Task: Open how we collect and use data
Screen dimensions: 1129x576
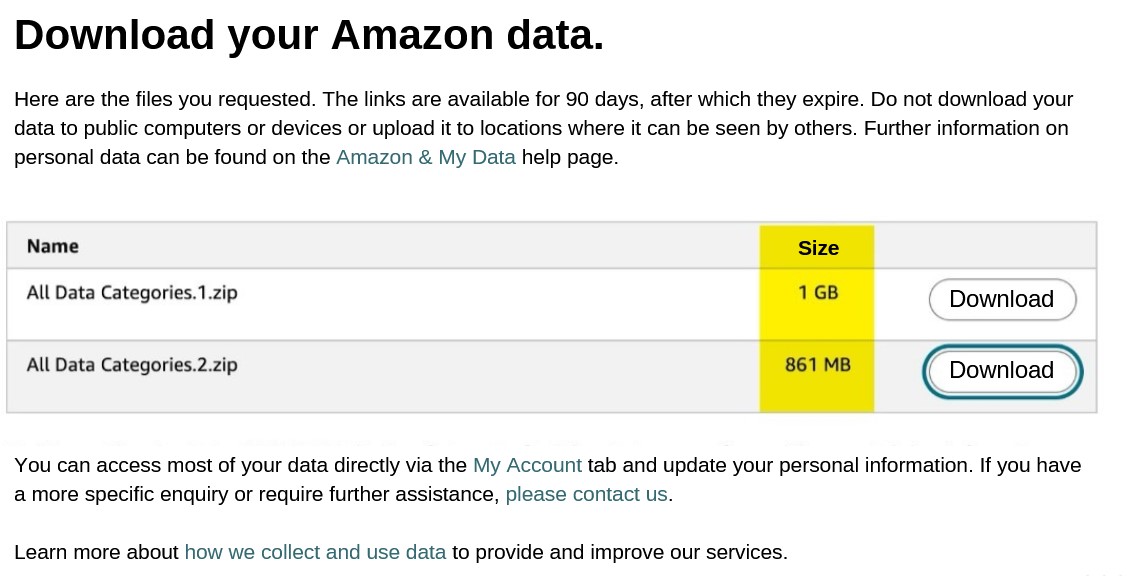Action: pos(315,551)
